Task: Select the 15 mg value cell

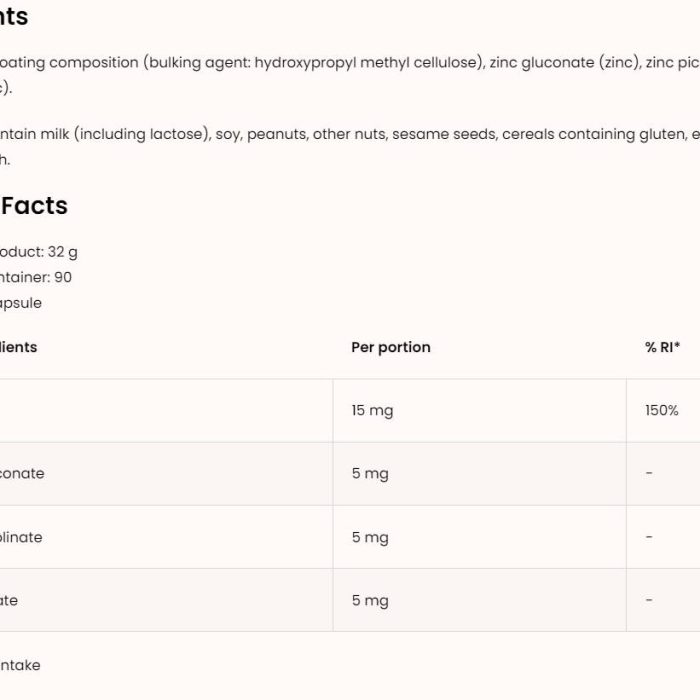Action: tap(372, 411)
